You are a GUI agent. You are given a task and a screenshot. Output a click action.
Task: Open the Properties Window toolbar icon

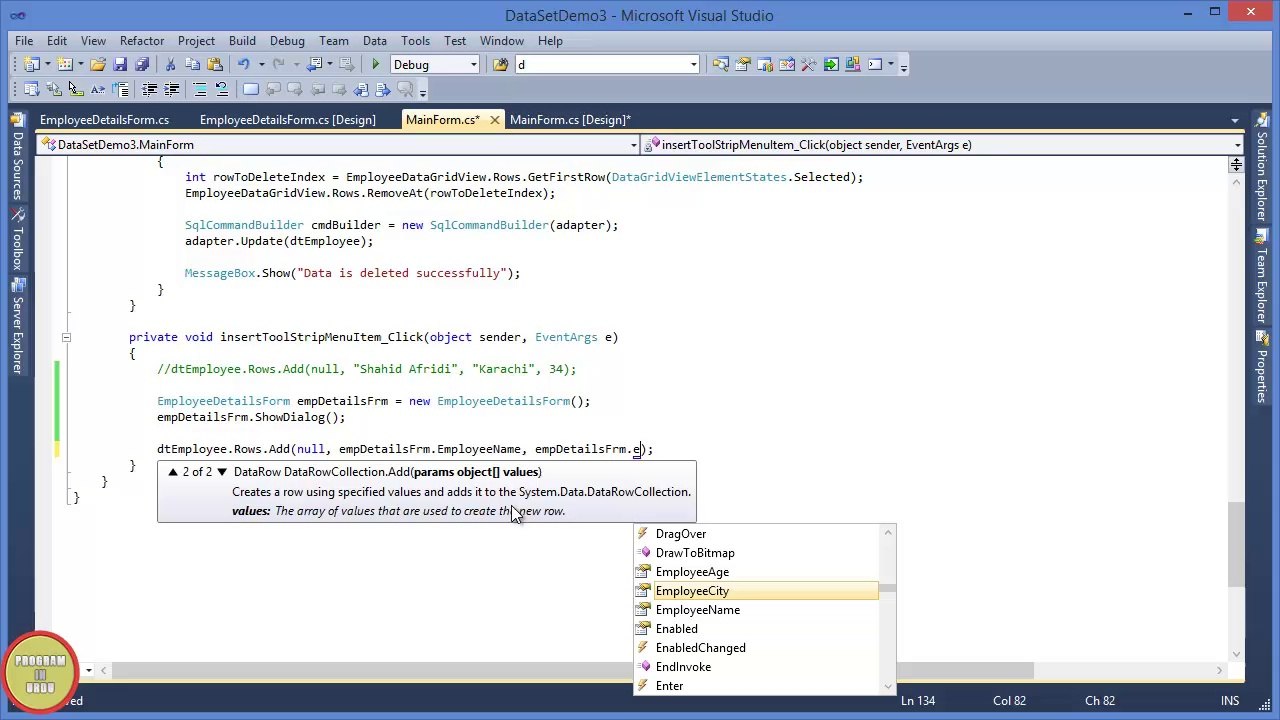743,65
